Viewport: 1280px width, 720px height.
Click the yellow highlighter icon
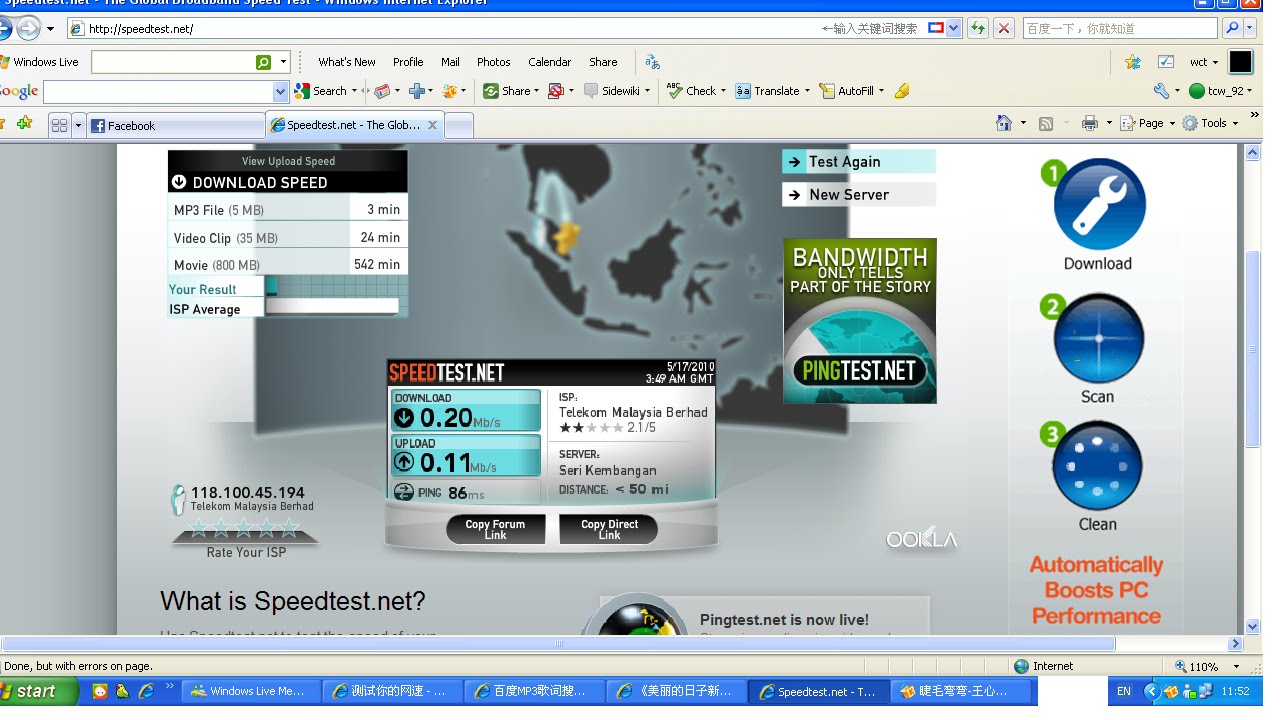pos(902,91)
